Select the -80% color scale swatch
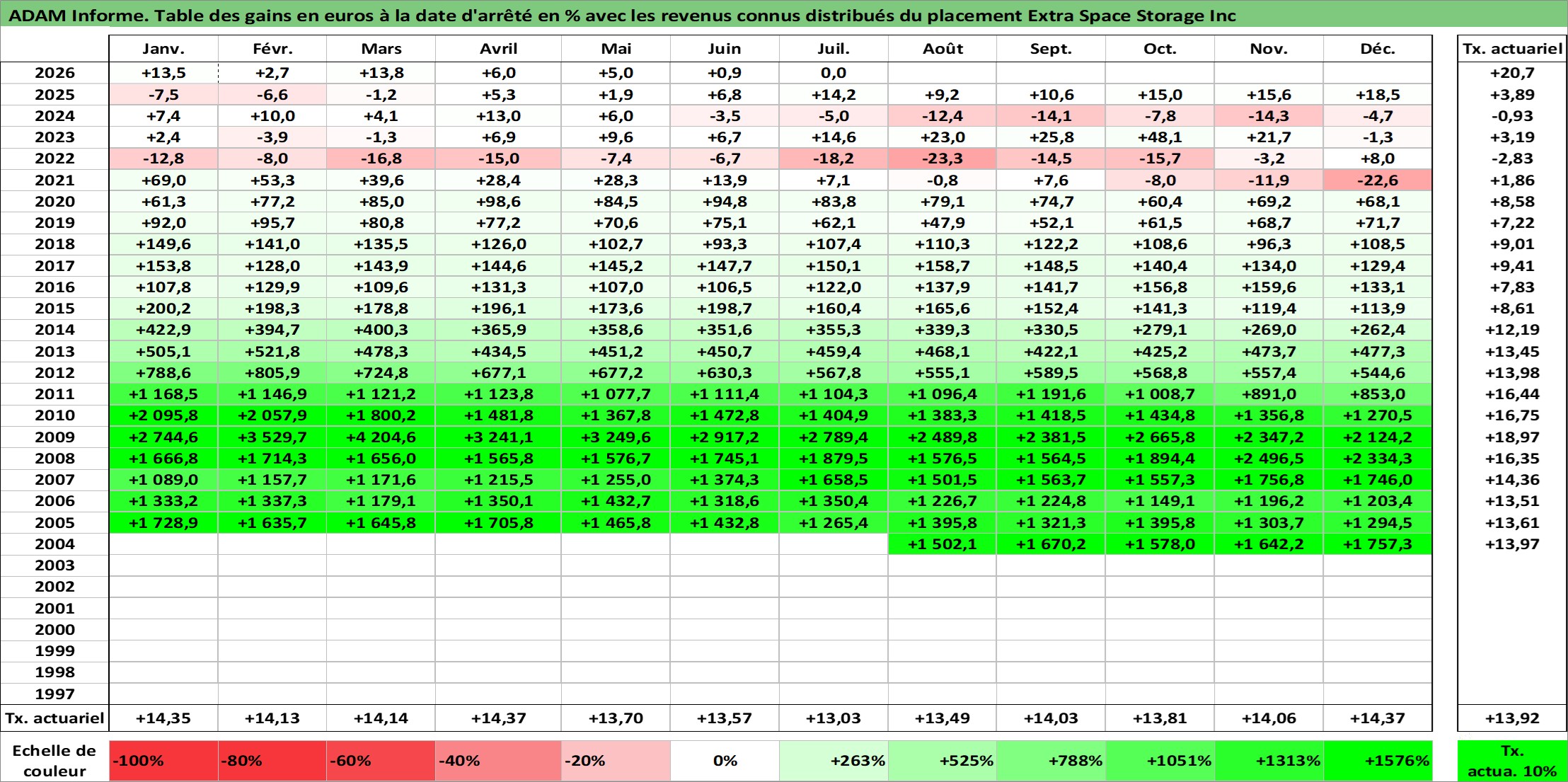This screenshot has width=1568, height=782. click(272, 761)
